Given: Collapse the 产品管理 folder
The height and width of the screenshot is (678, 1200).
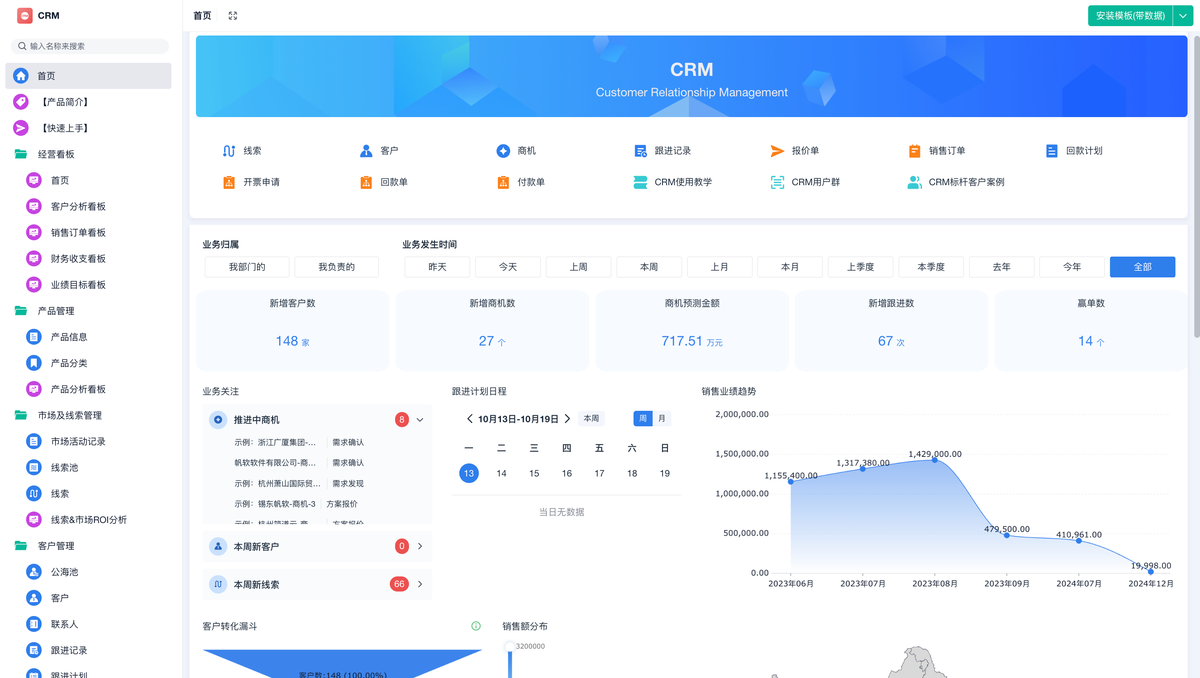Looking at the screenshot, I should pyautogui.click(x=90, y=311).
